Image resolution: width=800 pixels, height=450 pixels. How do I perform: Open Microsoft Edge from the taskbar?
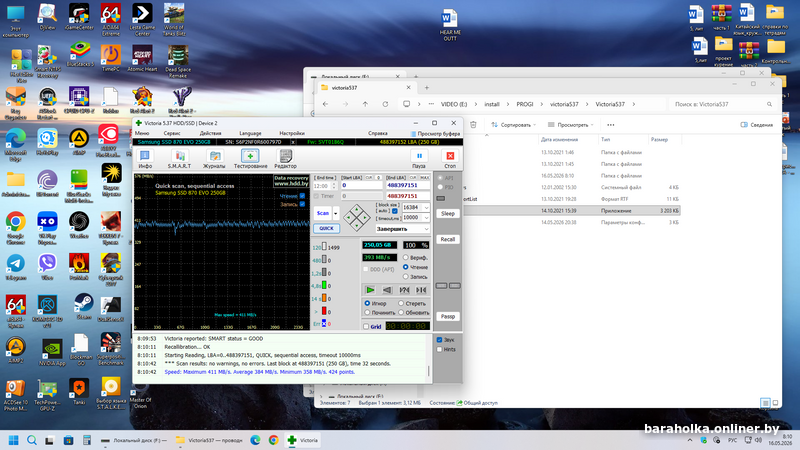(x=256, y=440)
